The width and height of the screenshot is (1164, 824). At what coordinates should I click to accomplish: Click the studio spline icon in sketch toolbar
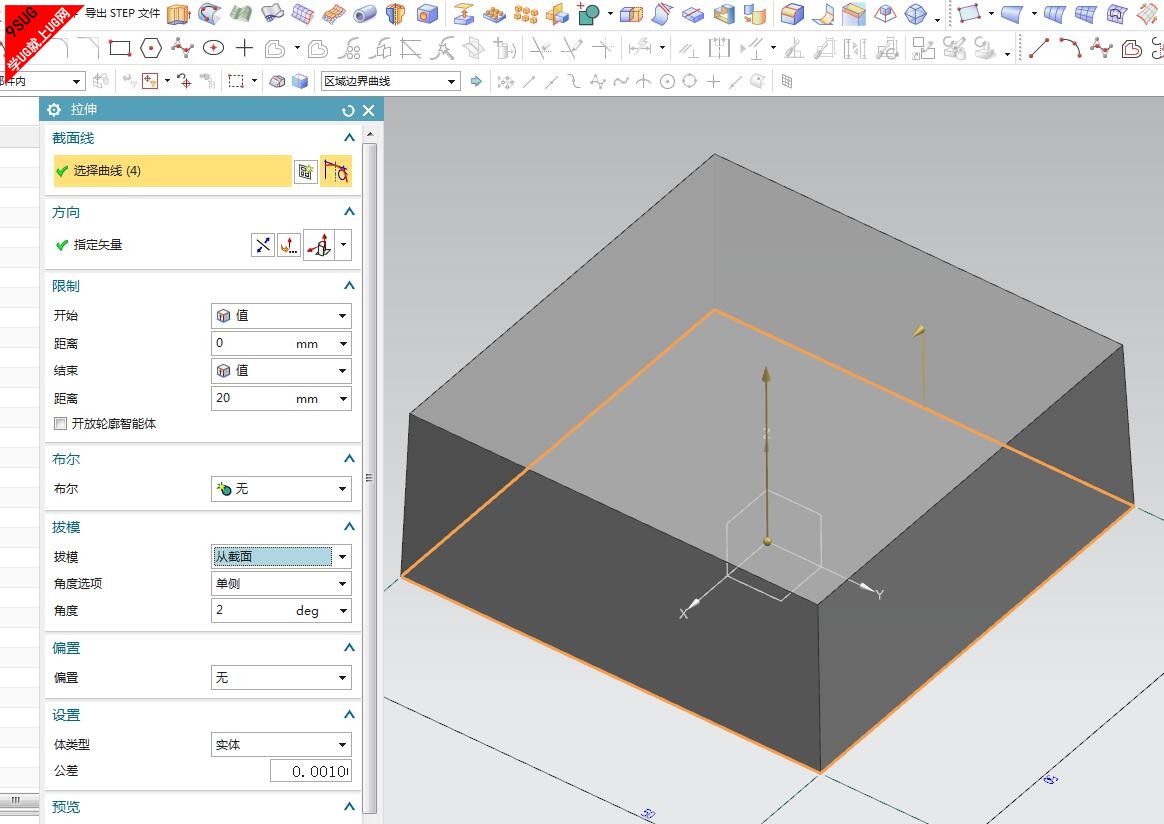click(x=182, y=49)
